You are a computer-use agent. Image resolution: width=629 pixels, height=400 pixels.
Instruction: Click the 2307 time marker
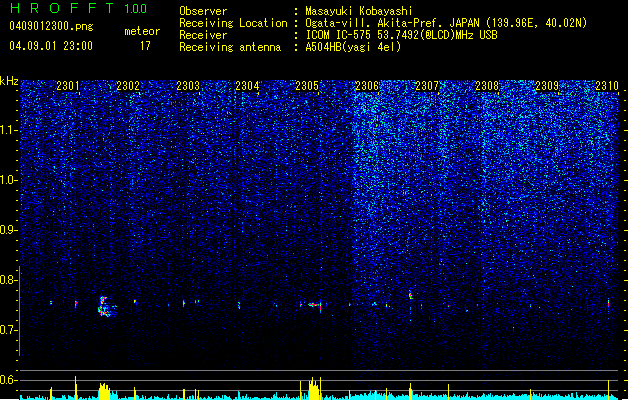click(427, 85)
